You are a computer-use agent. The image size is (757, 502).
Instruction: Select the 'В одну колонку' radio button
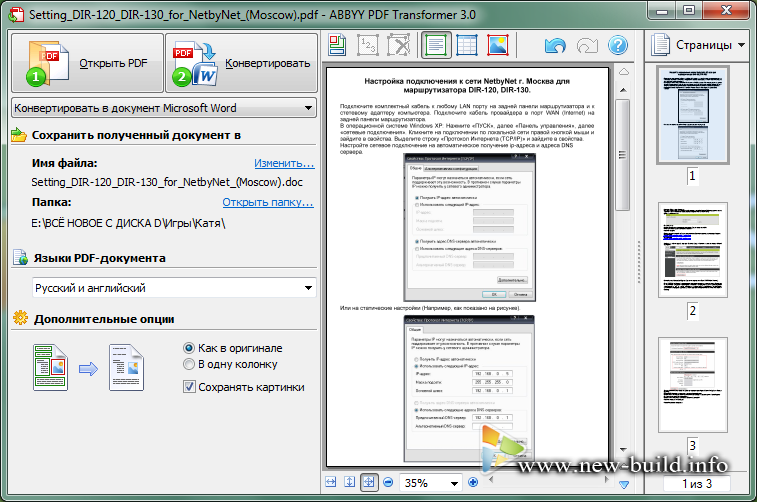coord(189,364)
